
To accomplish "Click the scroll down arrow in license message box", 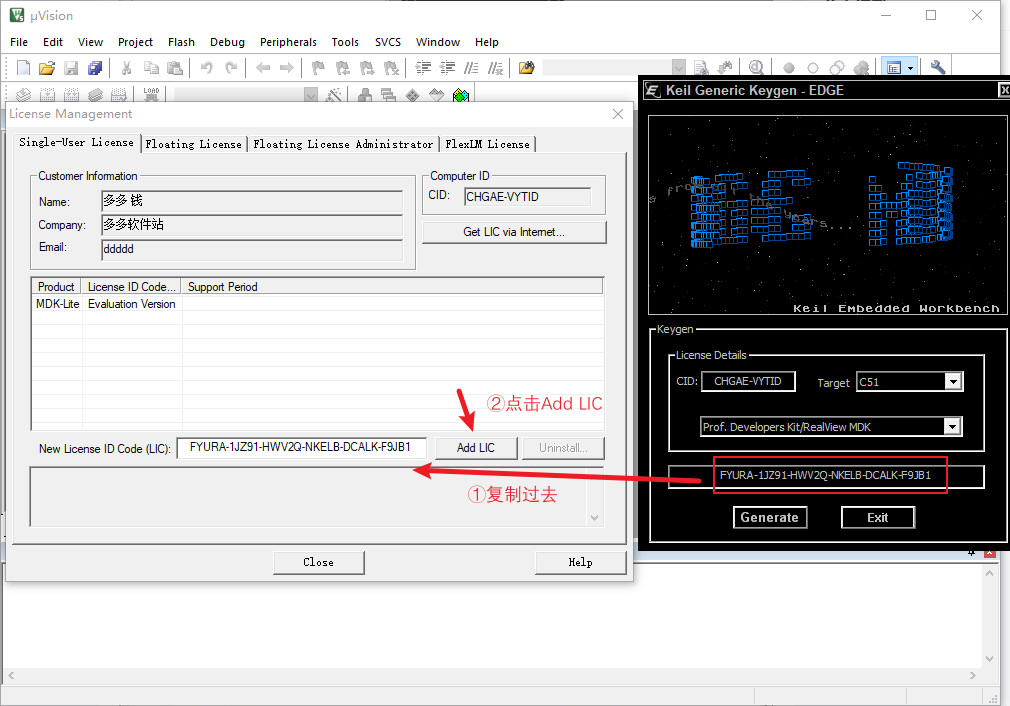I will click(x=595, y=518).
